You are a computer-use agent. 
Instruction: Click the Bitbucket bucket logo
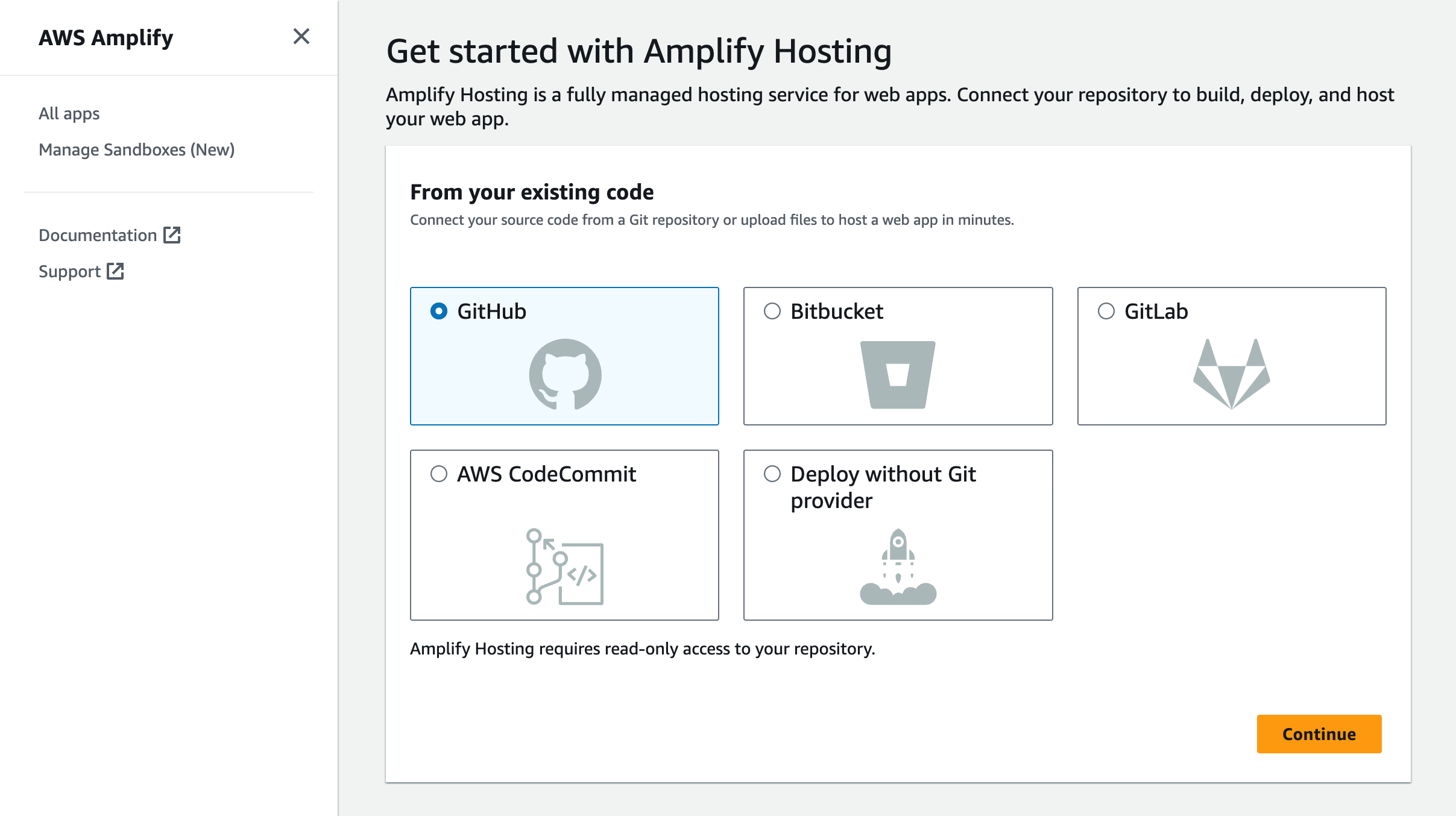click(898, 375)
